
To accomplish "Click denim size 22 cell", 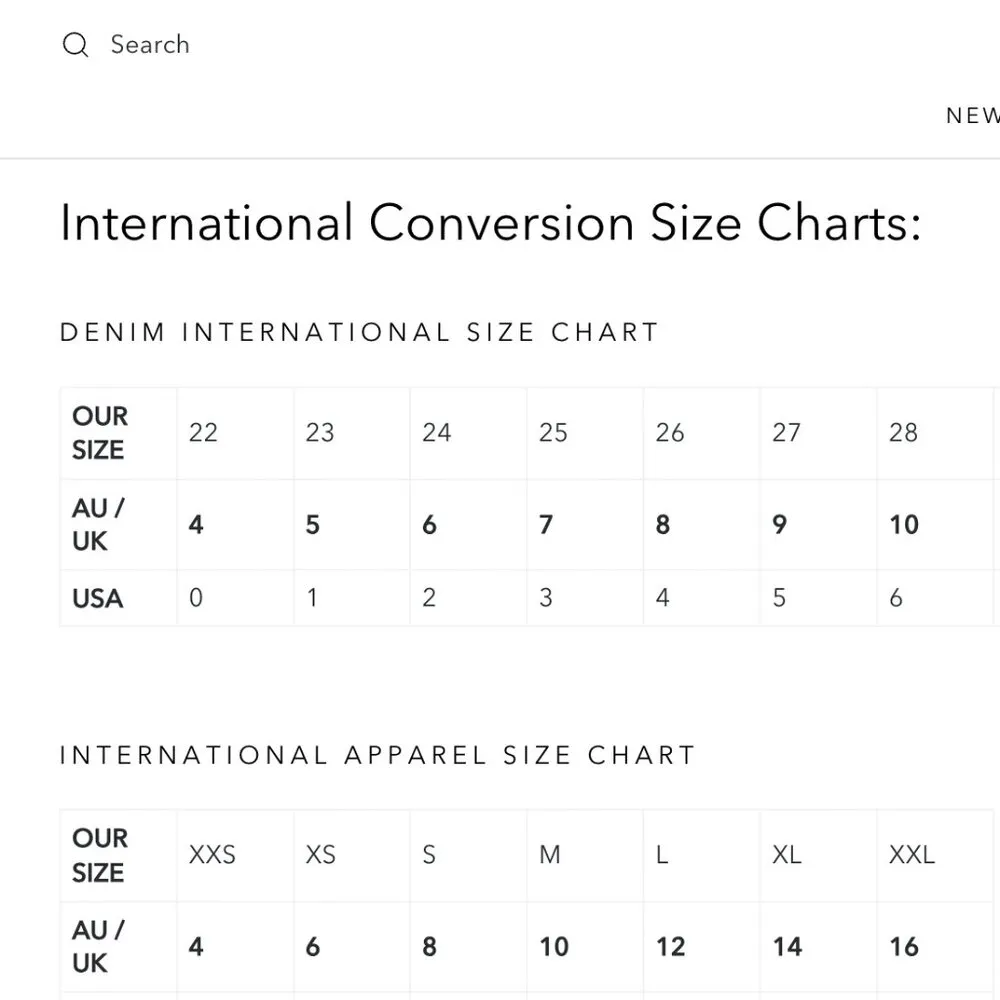I will (203, 433).
